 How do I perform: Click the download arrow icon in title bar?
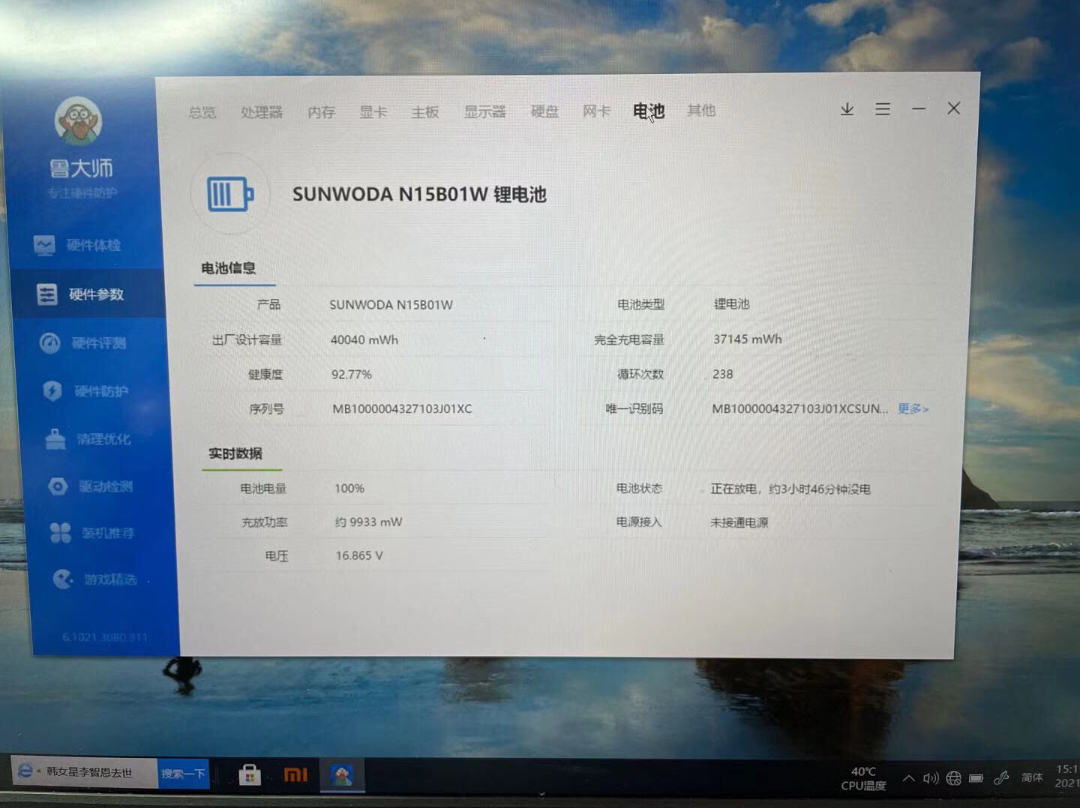click(847, 109)
